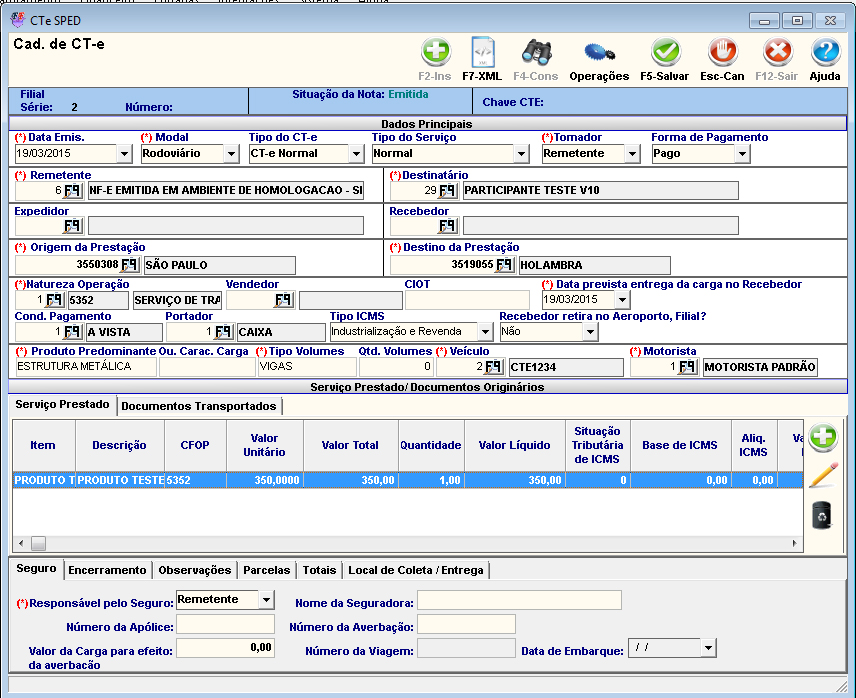Image resolution: width=856 pixels, height=698 pixels.
Task: Open F9 lookup button for Remetente
Action: [73, 191]
